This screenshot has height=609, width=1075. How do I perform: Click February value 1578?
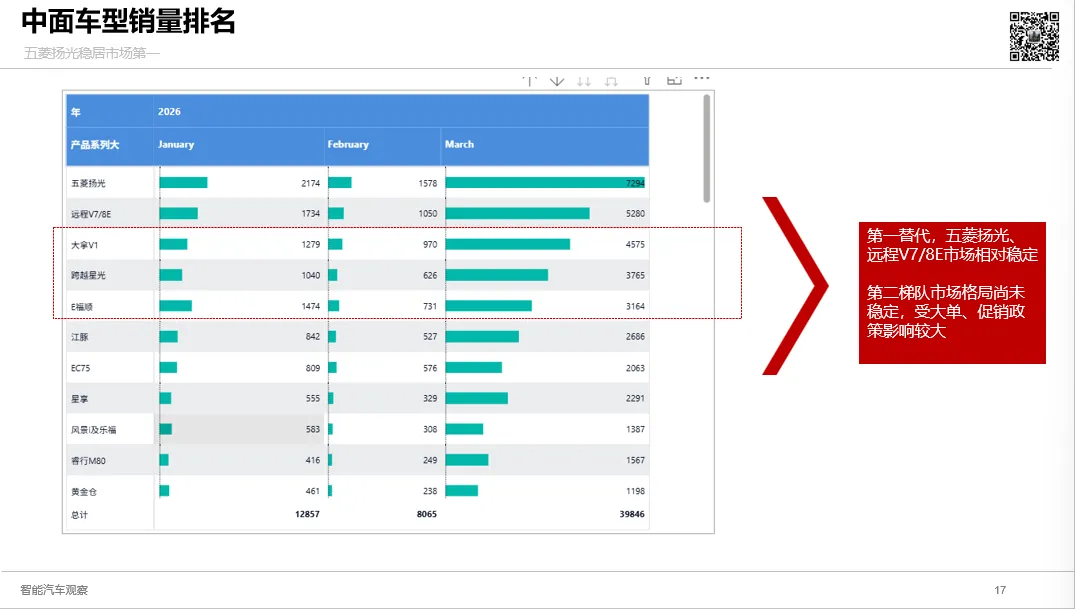428,183
